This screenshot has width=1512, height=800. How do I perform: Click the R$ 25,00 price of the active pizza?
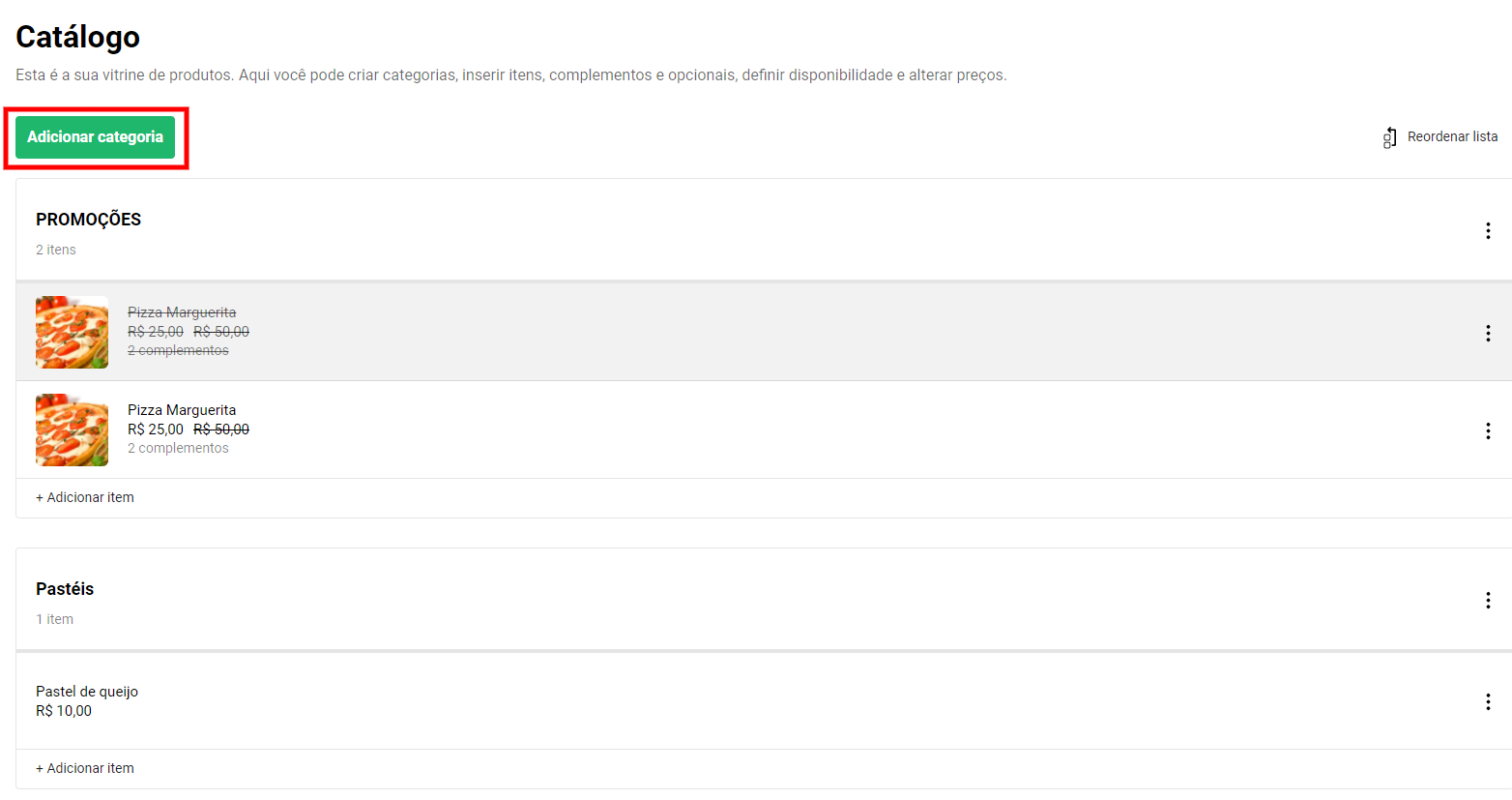click(156, 430)
